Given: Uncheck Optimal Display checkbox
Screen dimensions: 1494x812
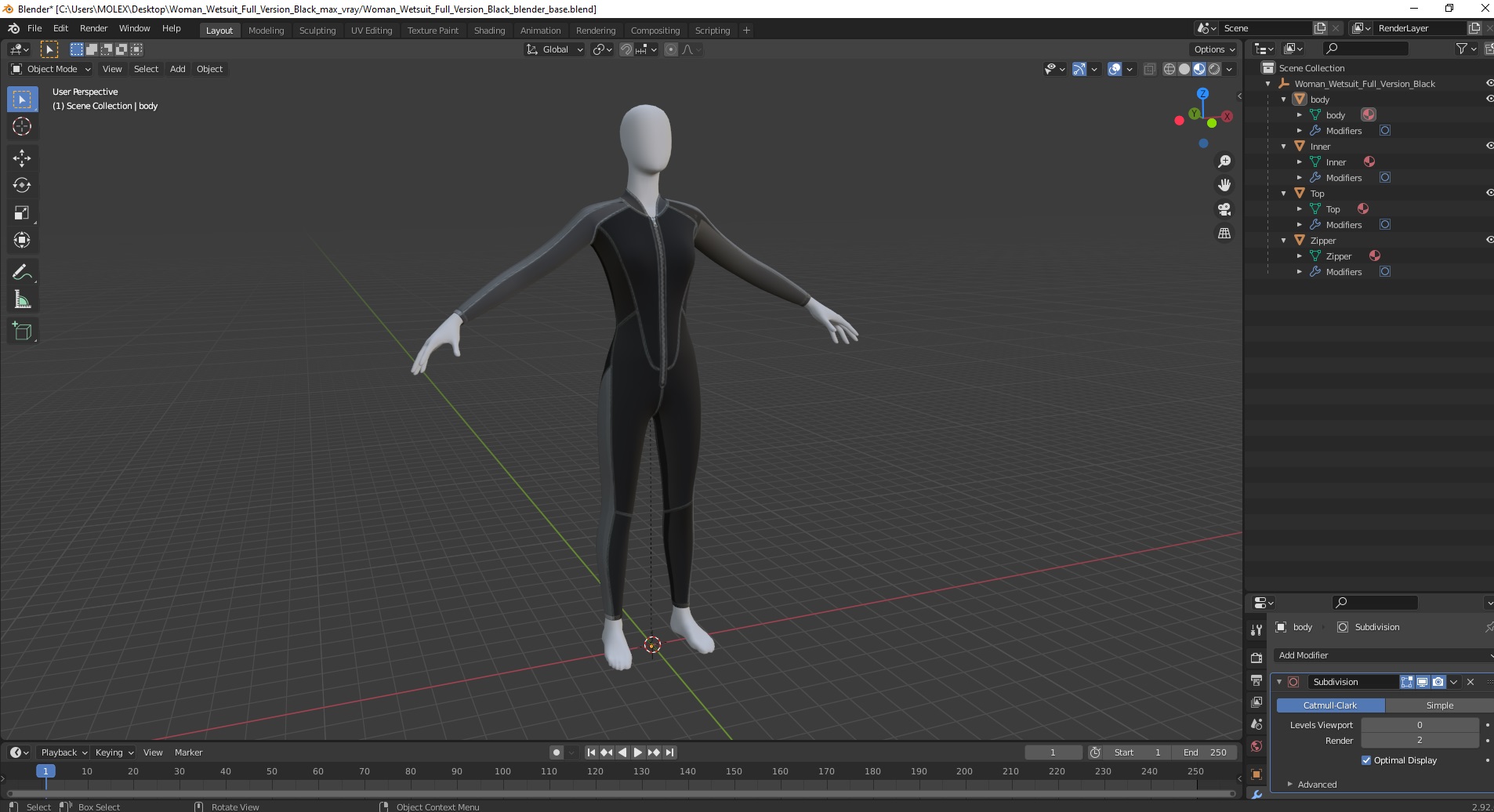Looking at the screenshot, I should (x=1366, y=760).
